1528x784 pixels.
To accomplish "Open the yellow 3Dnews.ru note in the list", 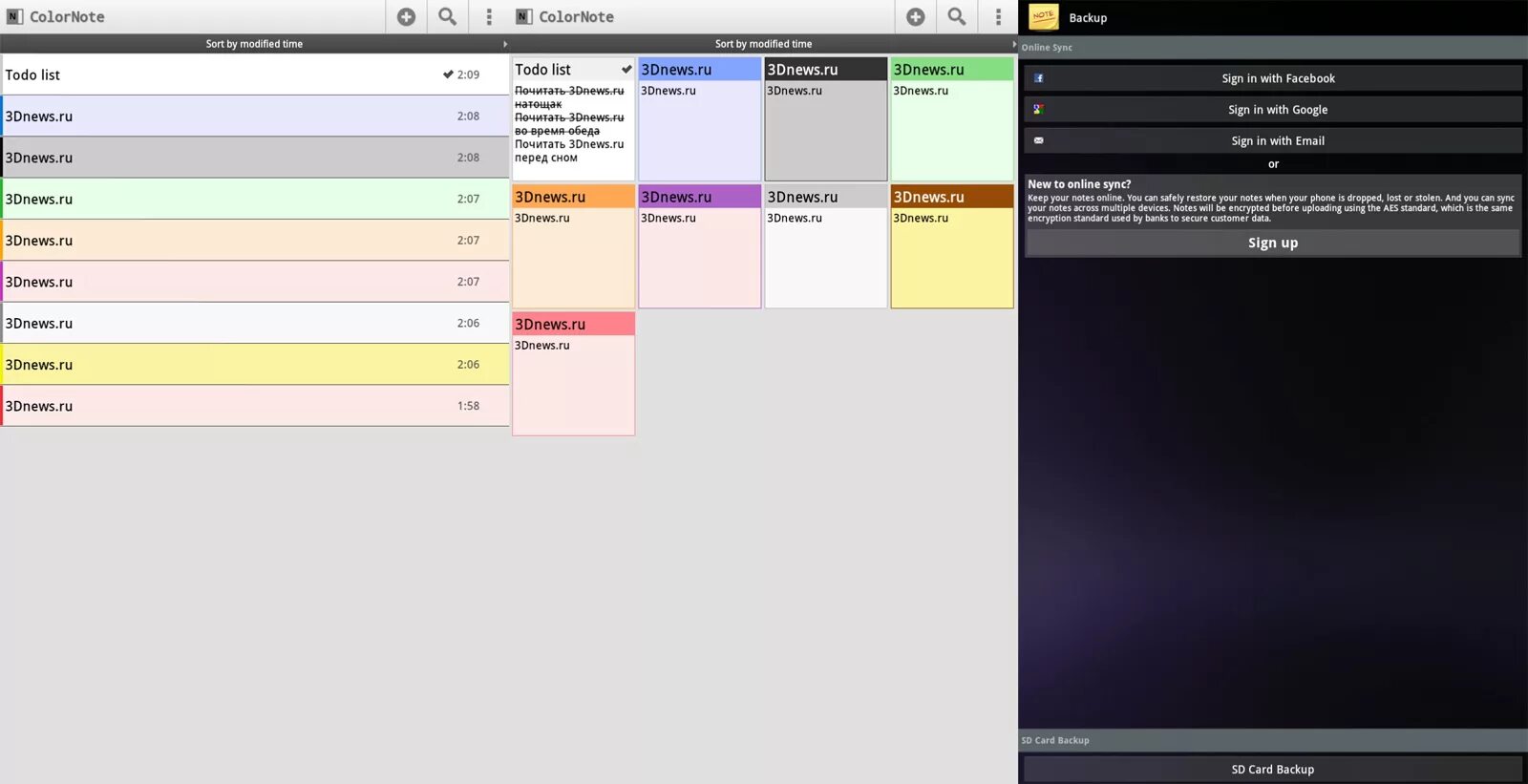I will point(254,364).
